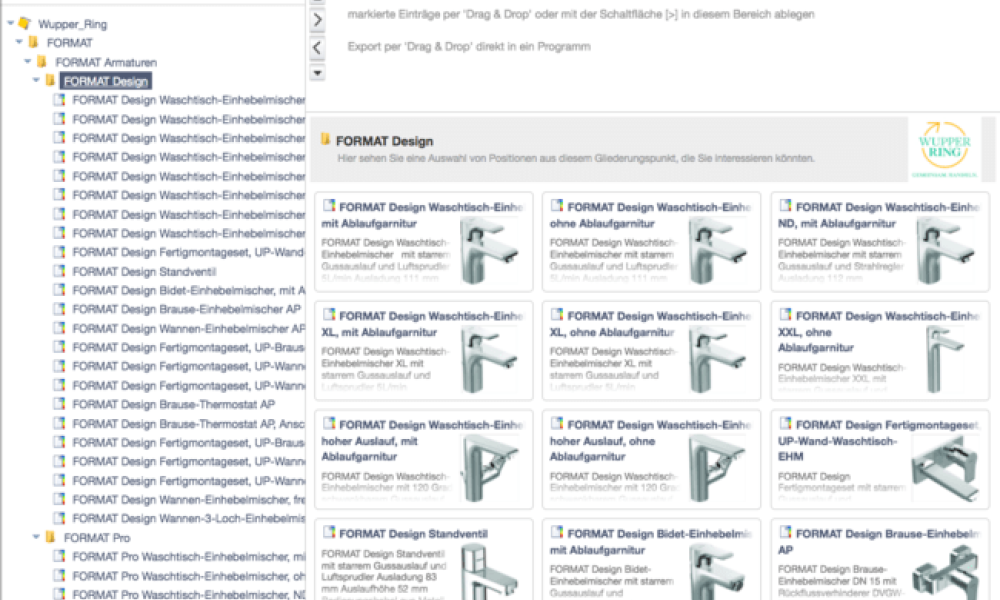Click the FORMAT Pro folder icon

coord(50,537)
